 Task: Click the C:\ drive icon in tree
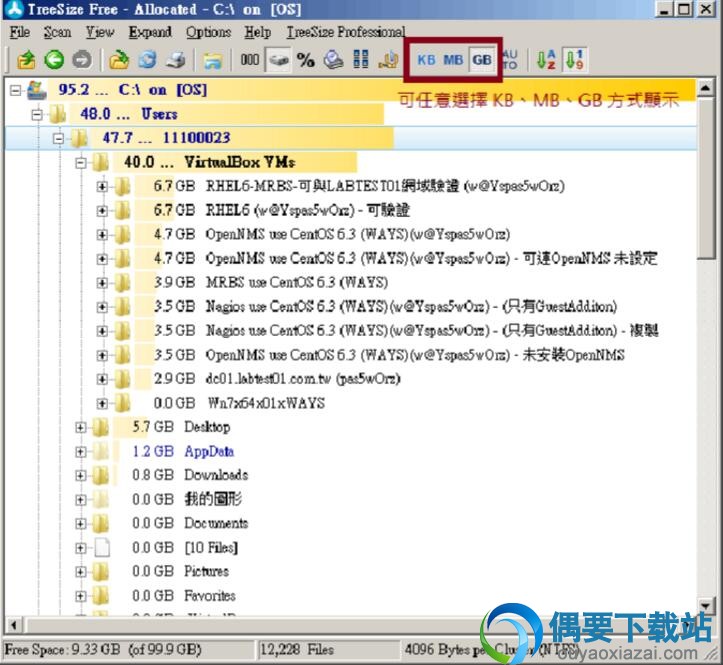point(37,90)
